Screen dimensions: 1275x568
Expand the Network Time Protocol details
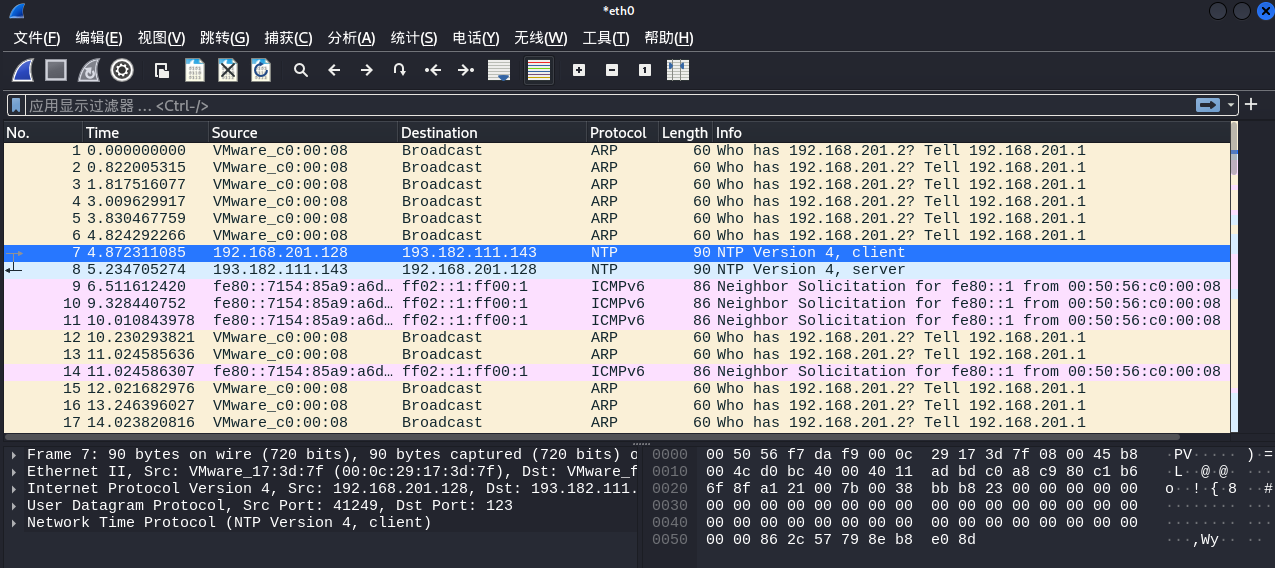tap(14, 523)
